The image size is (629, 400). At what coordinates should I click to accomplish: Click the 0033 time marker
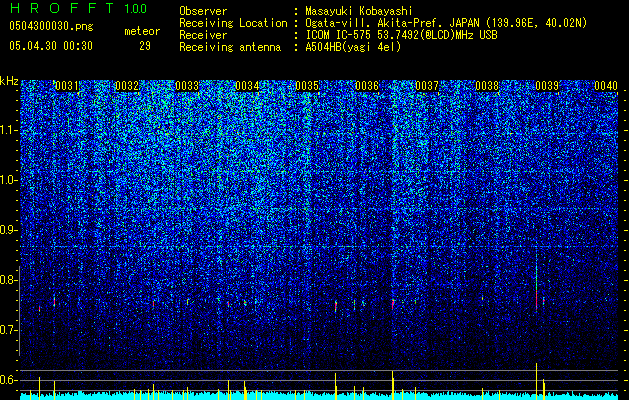[x=187, y=86]
